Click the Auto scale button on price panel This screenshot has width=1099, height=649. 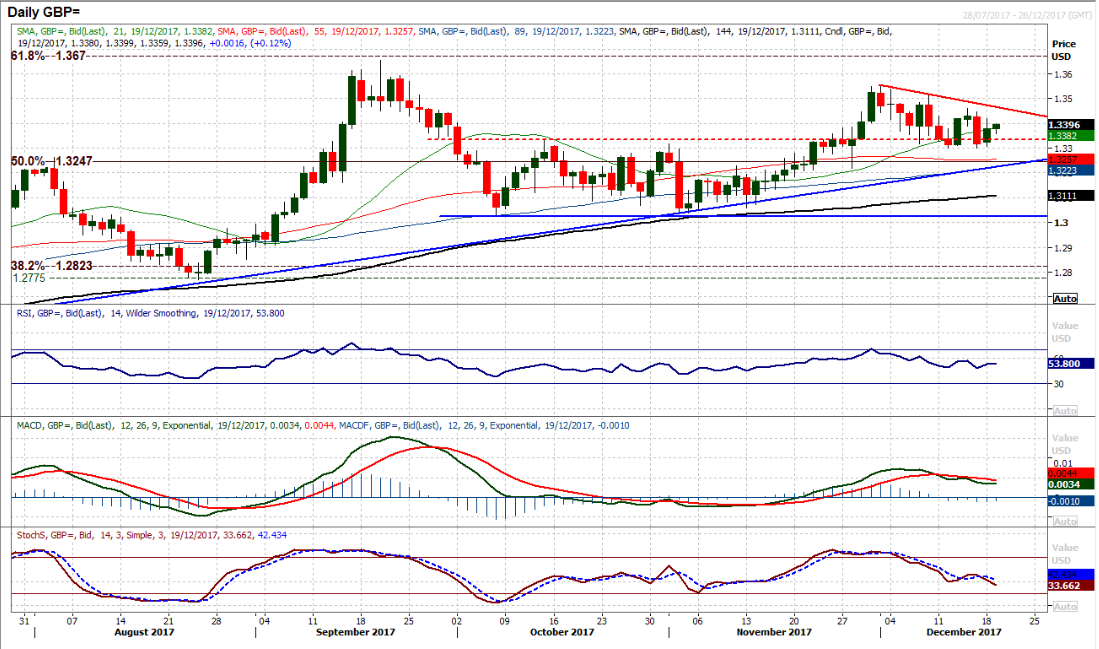[x=1065, y=298]
